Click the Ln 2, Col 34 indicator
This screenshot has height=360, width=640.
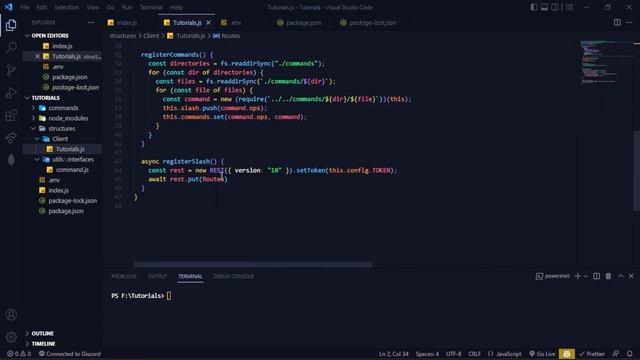click(393, 354)
